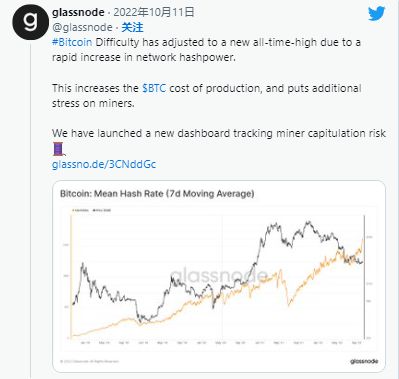Click the 关注 follow button
Screen dimensions: 399x379
pos(132,27)
